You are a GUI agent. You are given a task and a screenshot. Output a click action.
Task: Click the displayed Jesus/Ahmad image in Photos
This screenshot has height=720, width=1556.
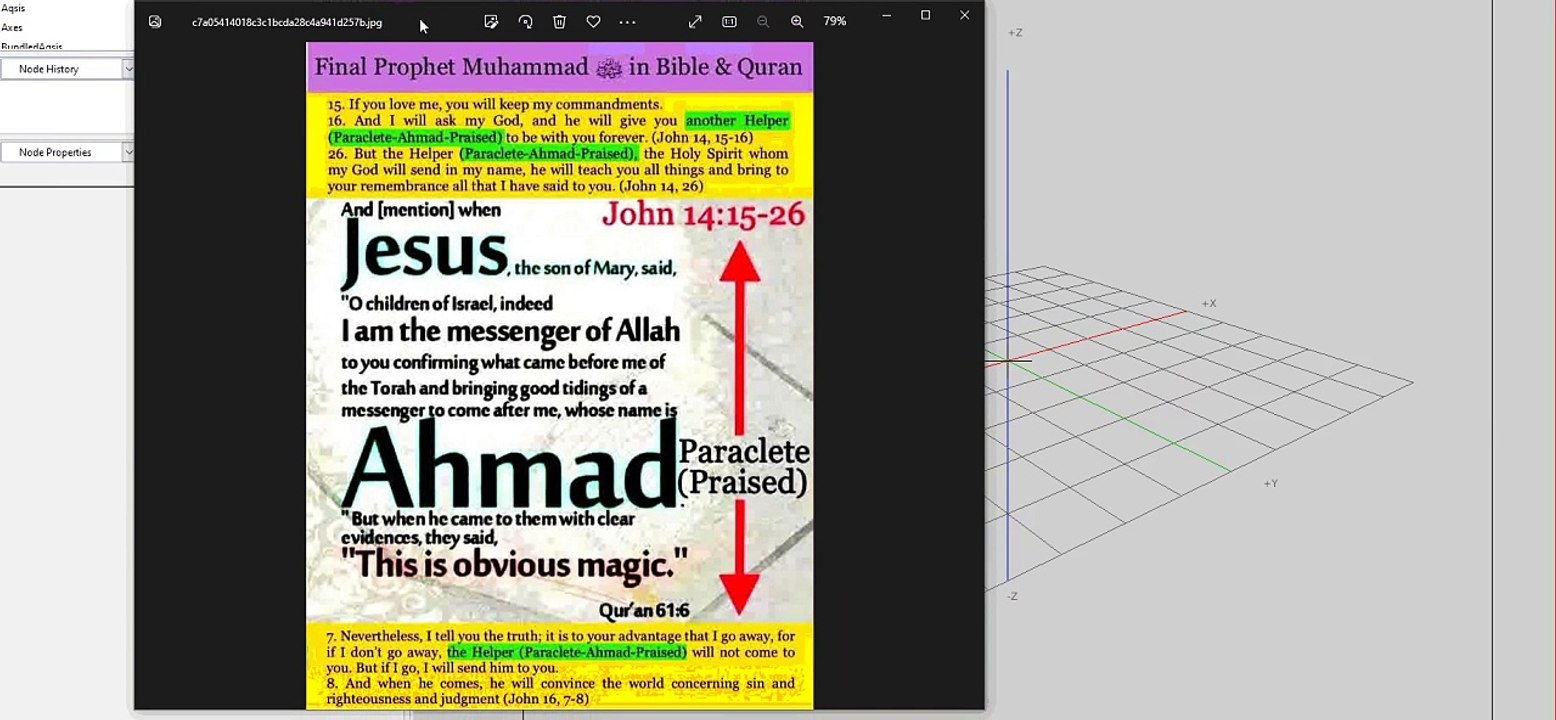pyautogui.click(x=560, y=376)
